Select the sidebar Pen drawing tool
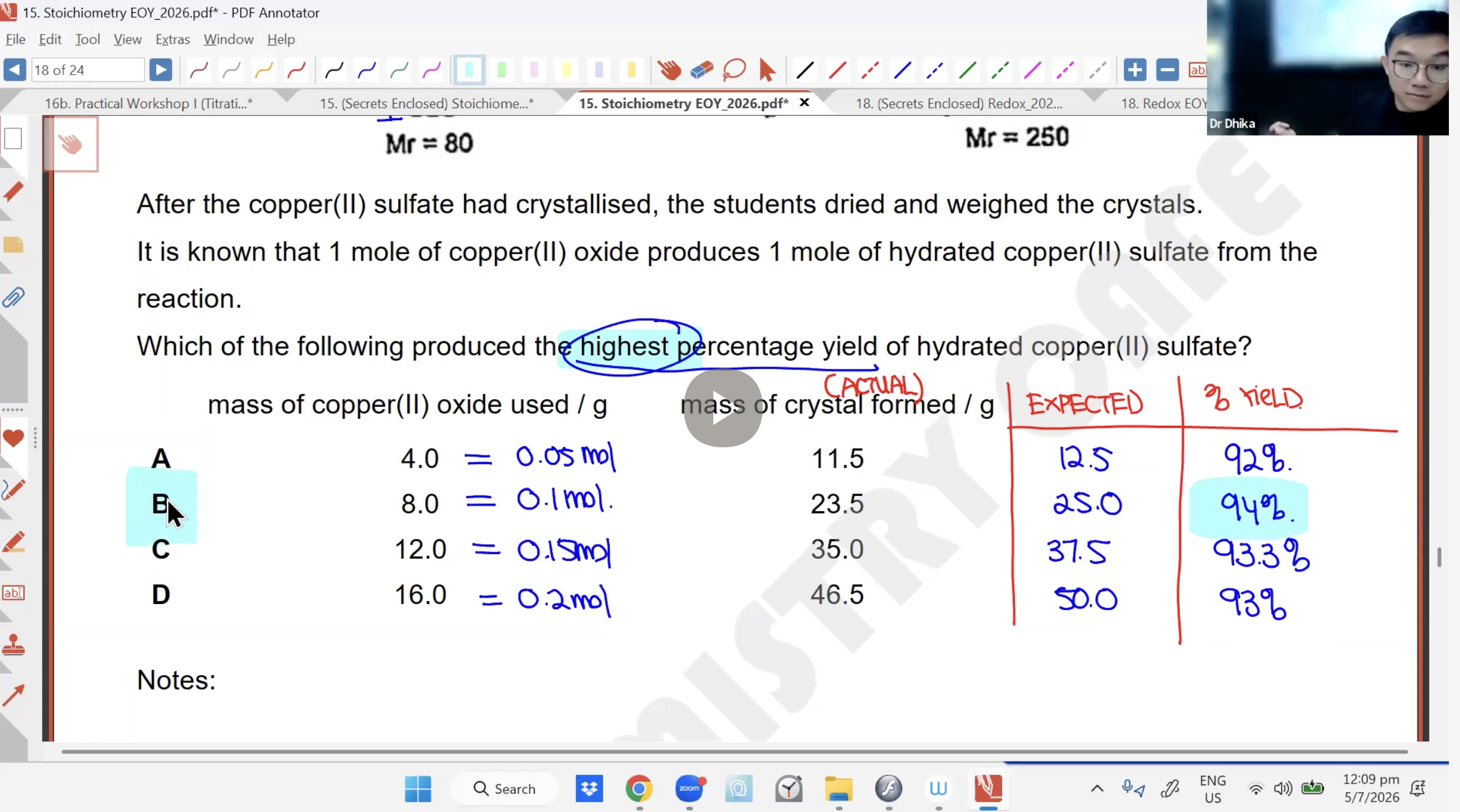The height and width of the screenshot is (812, 1460). 13,490
